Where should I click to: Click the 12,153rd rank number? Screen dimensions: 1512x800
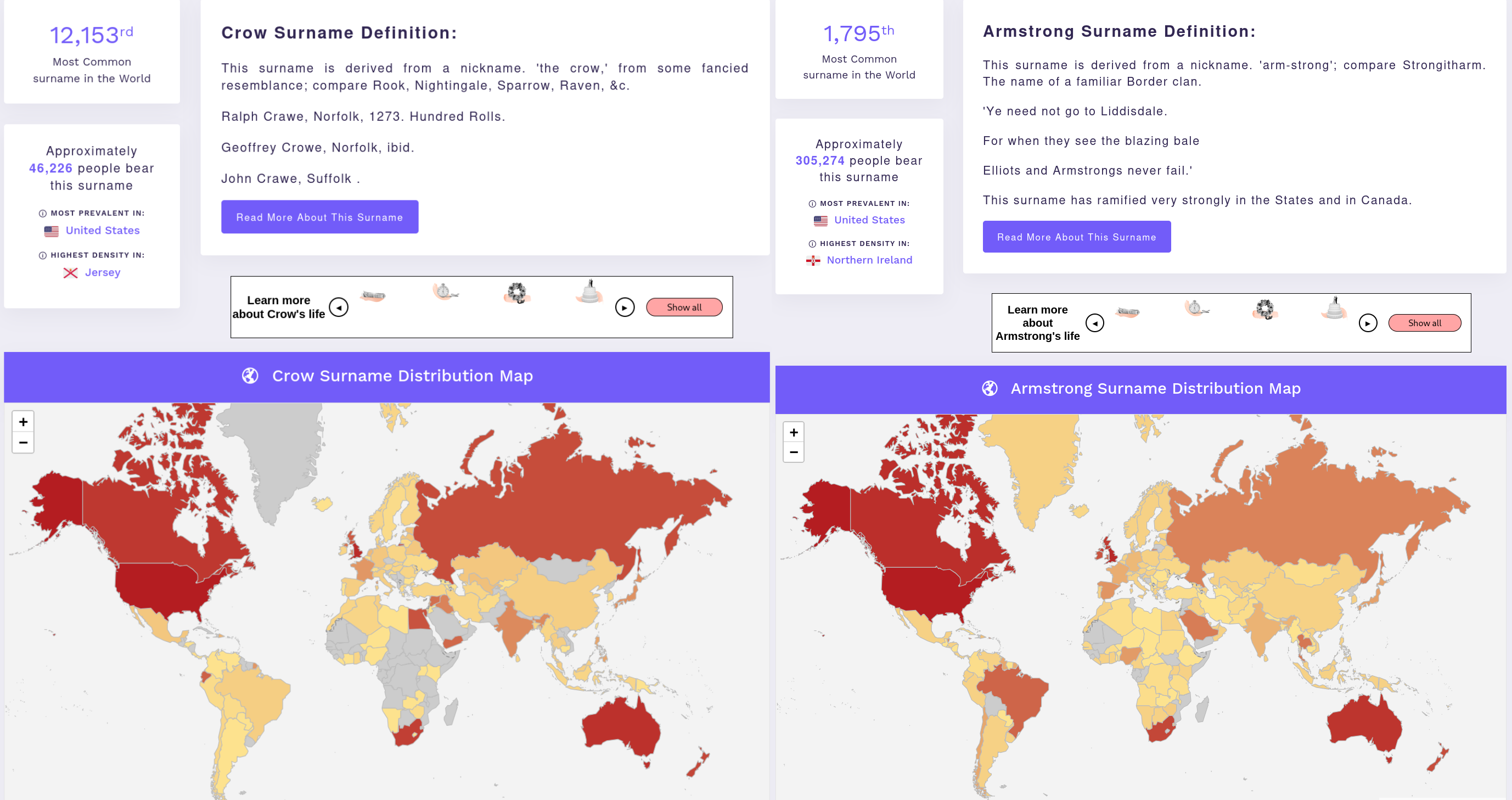coord(92,35)
